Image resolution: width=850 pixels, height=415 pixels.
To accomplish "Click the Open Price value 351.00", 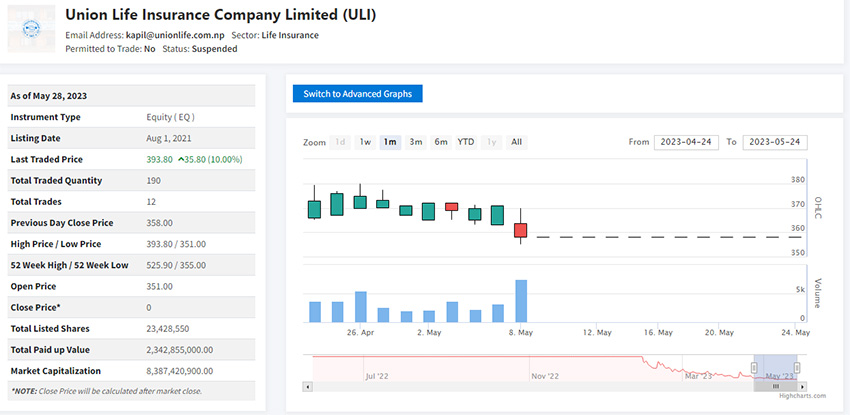I will [159, 287].
